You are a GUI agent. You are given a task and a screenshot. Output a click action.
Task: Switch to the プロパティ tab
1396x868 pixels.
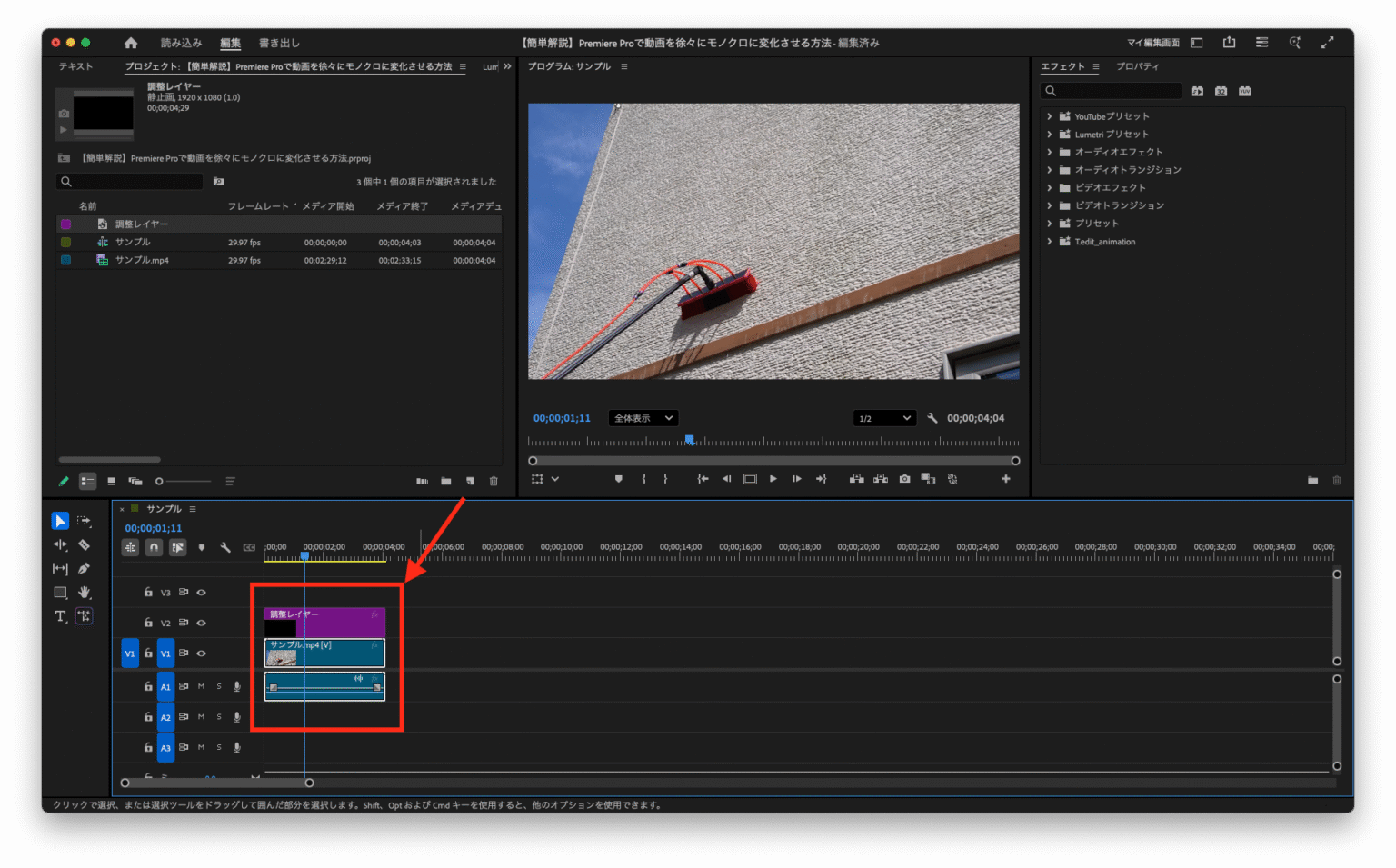click(x=1138, y=65)
